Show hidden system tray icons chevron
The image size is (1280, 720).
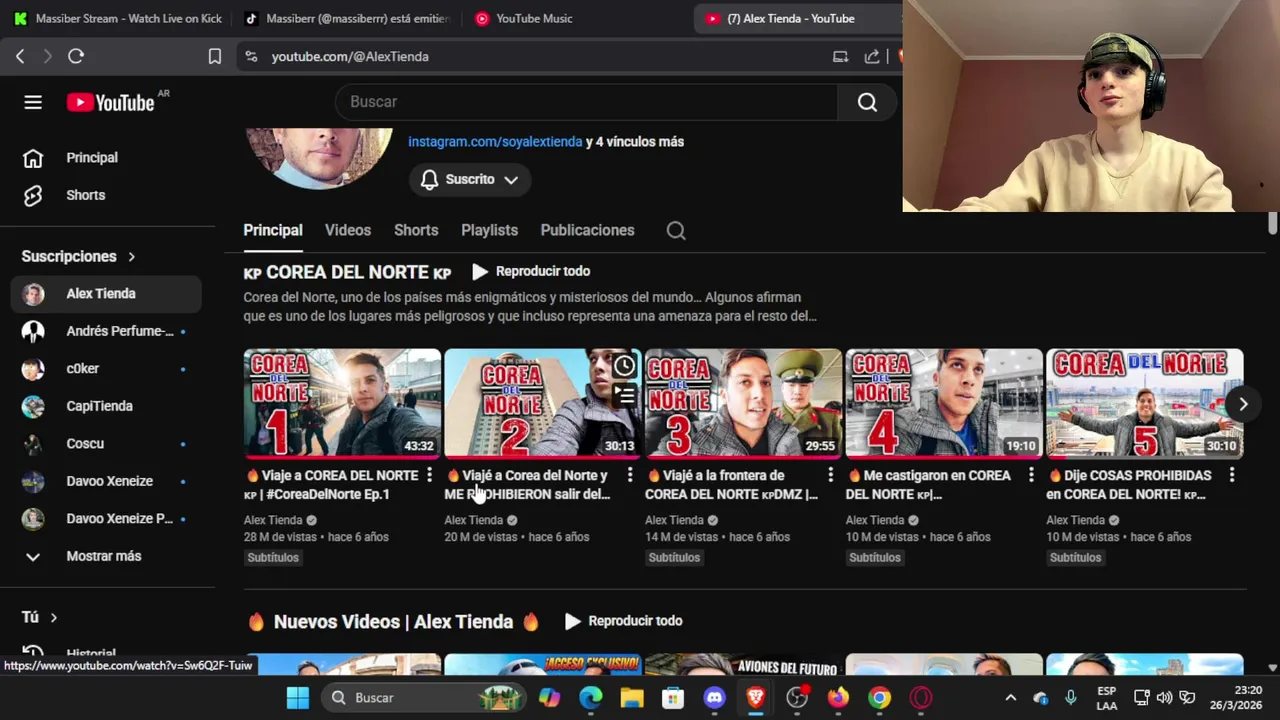[1010, 698]
